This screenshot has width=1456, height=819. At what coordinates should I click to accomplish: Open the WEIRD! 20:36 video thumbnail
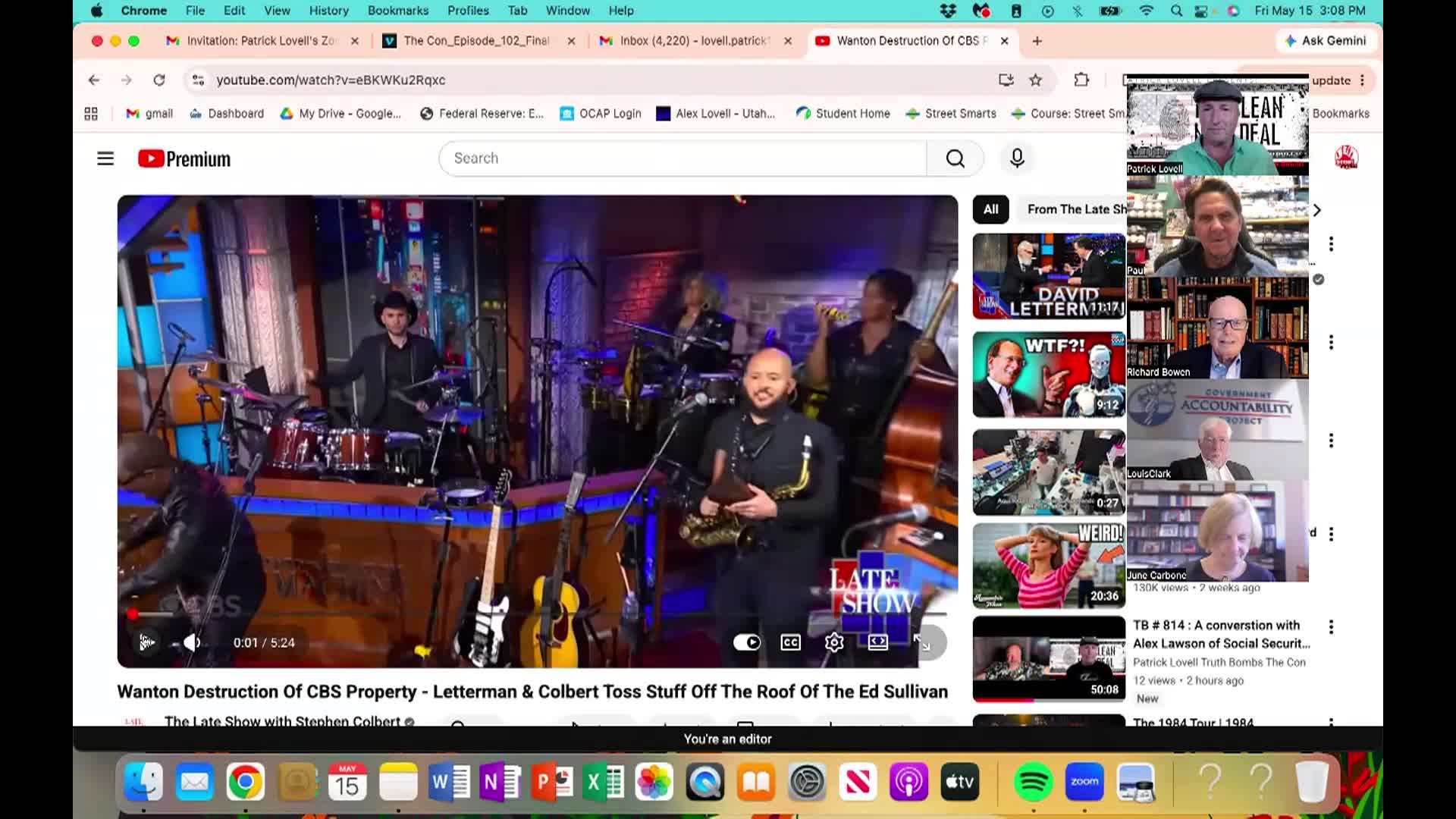coord(1049,566)
